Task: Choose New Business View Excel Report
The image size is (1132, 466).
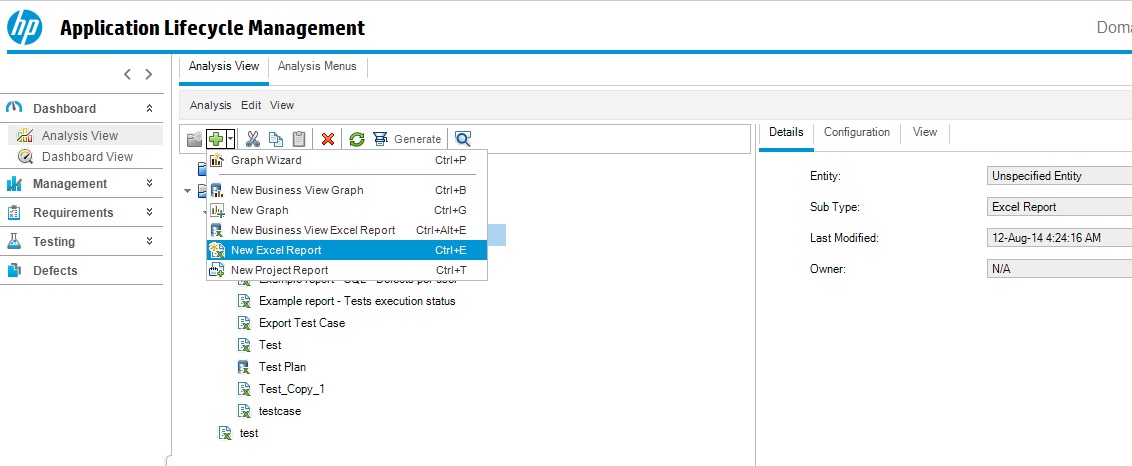Action: [347, 230]
